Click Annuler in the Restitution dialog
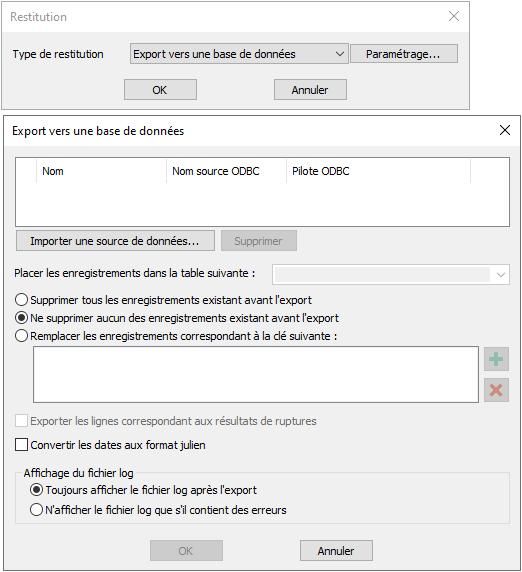 pos(310,90)
